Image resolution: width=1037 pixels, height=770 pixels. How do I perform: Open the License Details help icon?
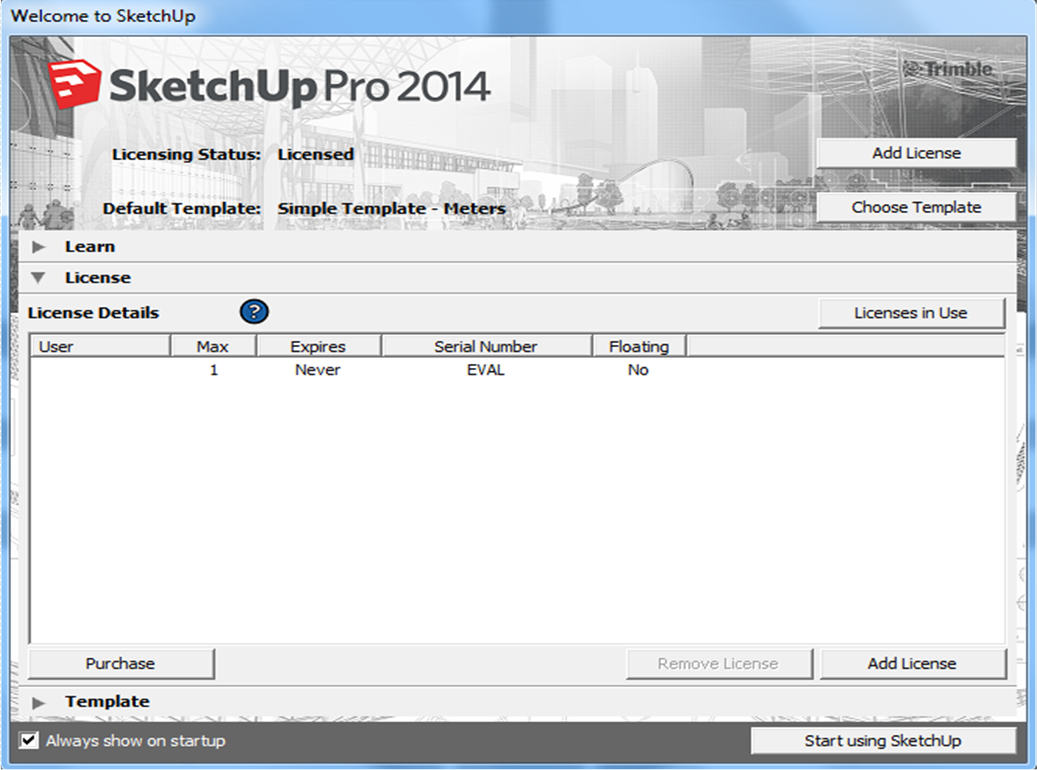pos(254,312)
